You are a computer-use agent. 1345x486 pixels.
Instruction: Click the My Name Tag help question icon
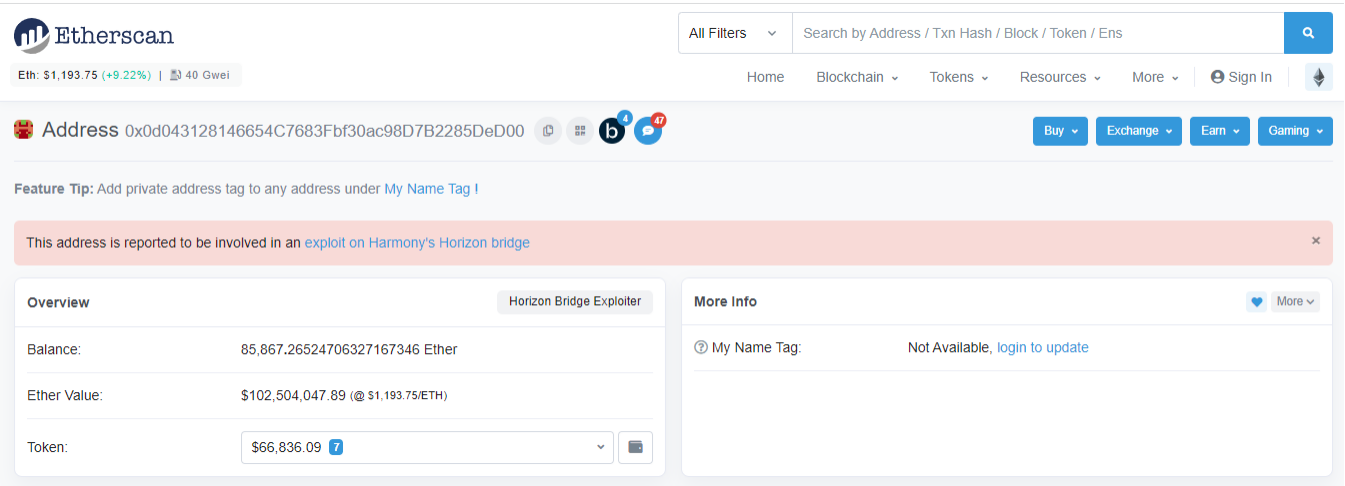point(701,348)
